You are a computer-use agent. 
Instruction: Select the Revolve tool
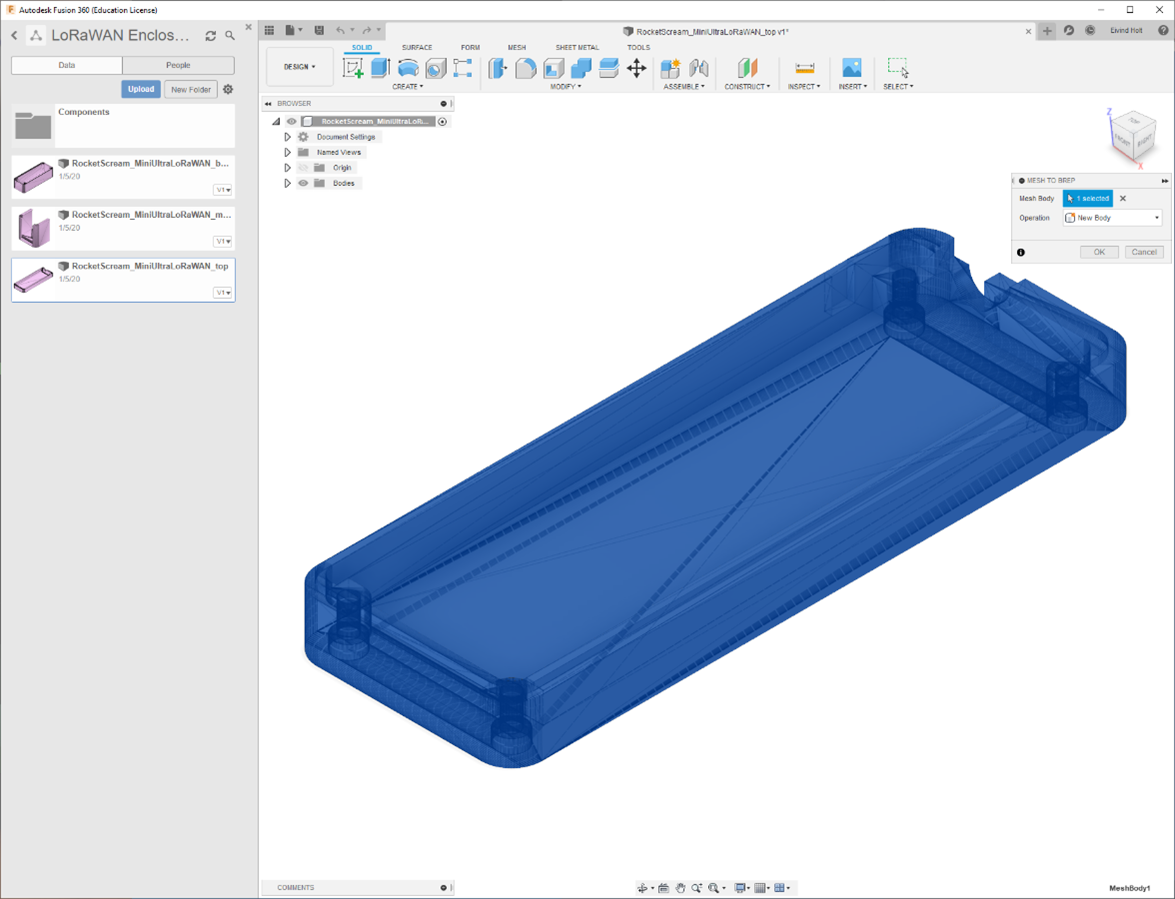[x=408, y=68]
